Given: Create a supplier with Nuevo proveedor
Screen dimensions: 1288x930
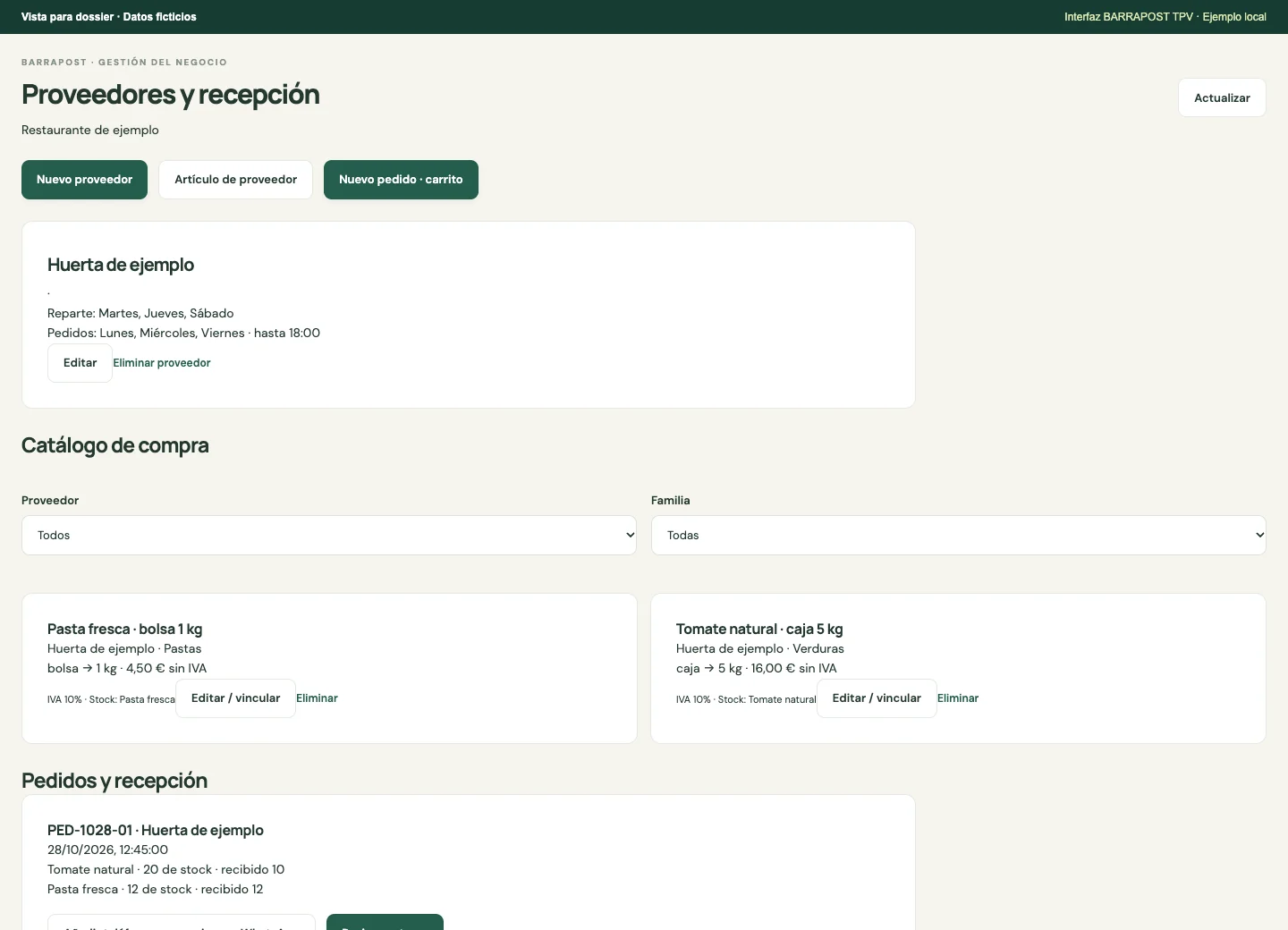Looking at the screenshot, I should point(84,180).
